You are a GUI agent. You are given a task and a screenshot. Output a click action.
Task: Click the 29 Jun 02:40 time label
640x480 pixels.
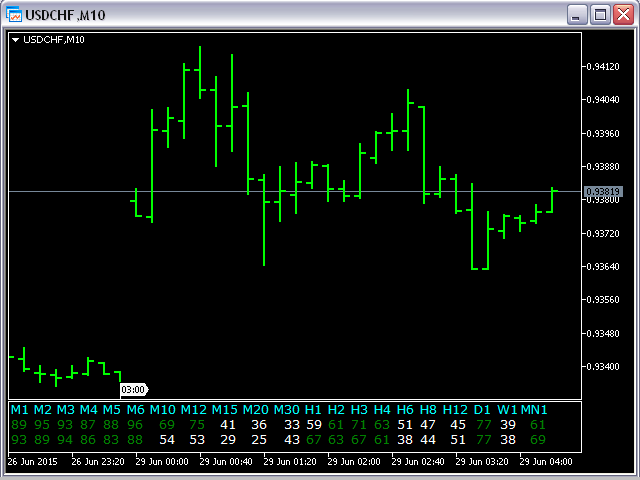[x=418, y=462]
